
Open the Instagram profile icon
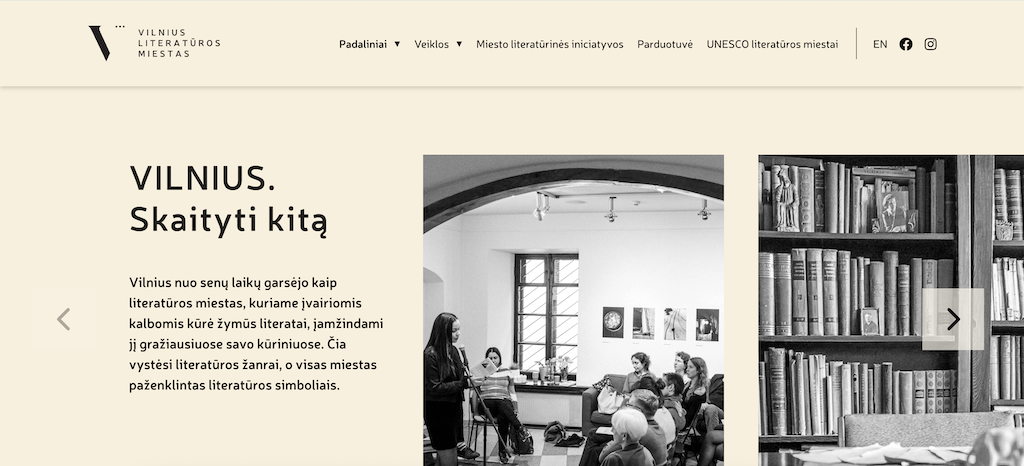(x=931, y=44)
